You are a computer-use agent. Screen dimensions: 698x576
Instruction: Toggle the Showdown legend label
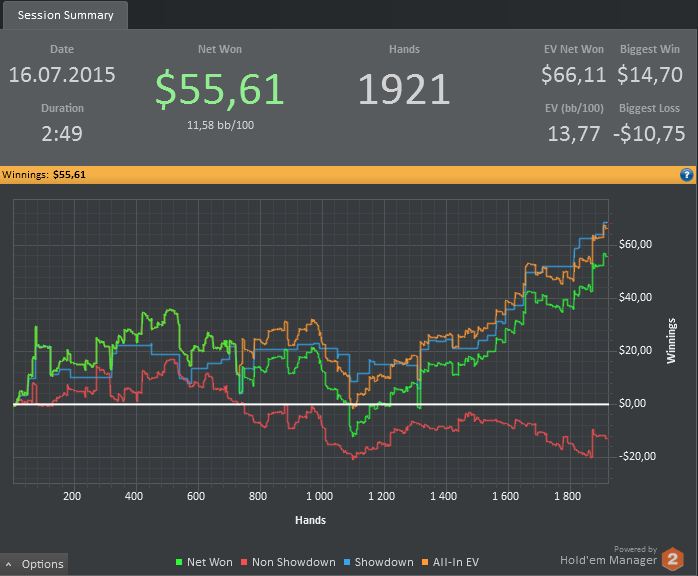coord(384,562)
